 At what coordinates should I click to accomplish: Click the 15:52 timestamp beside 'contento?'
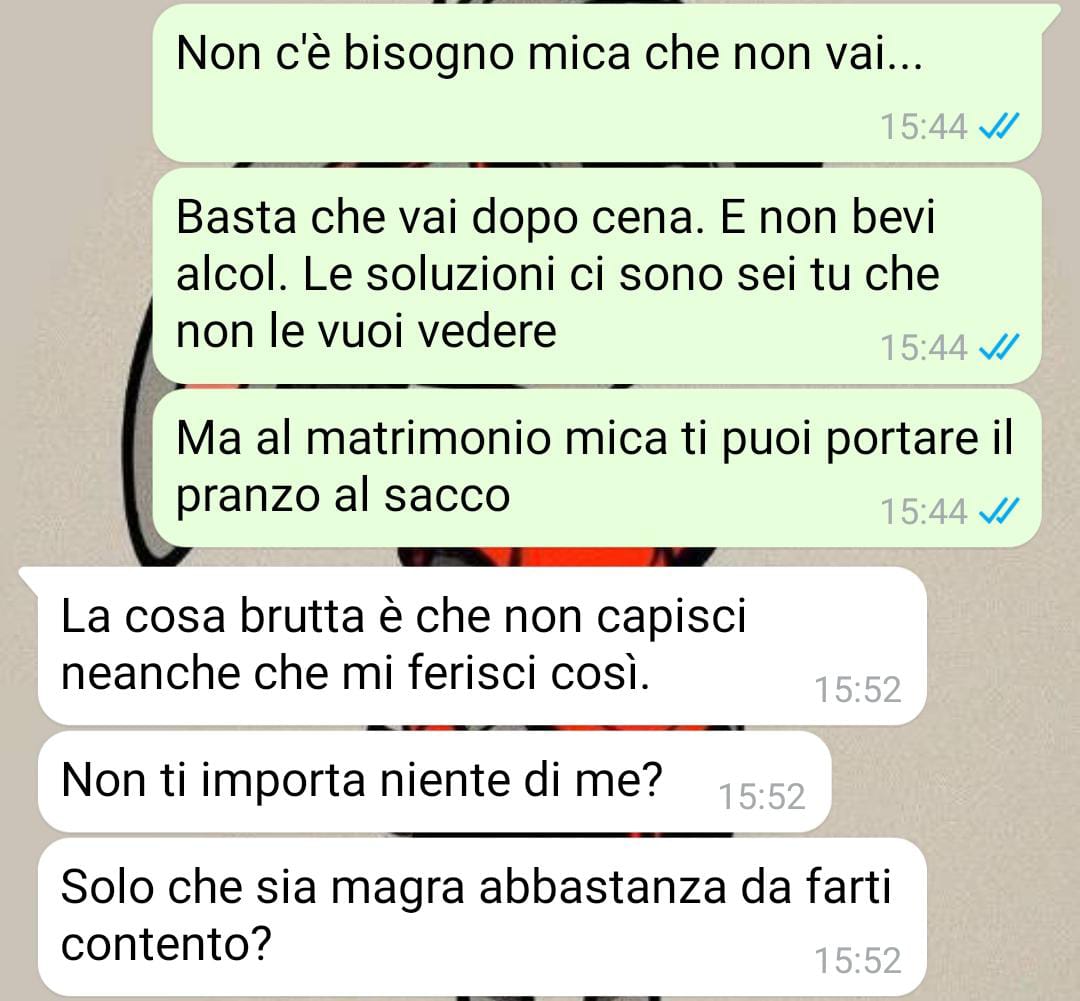click(x=858, y=960)
